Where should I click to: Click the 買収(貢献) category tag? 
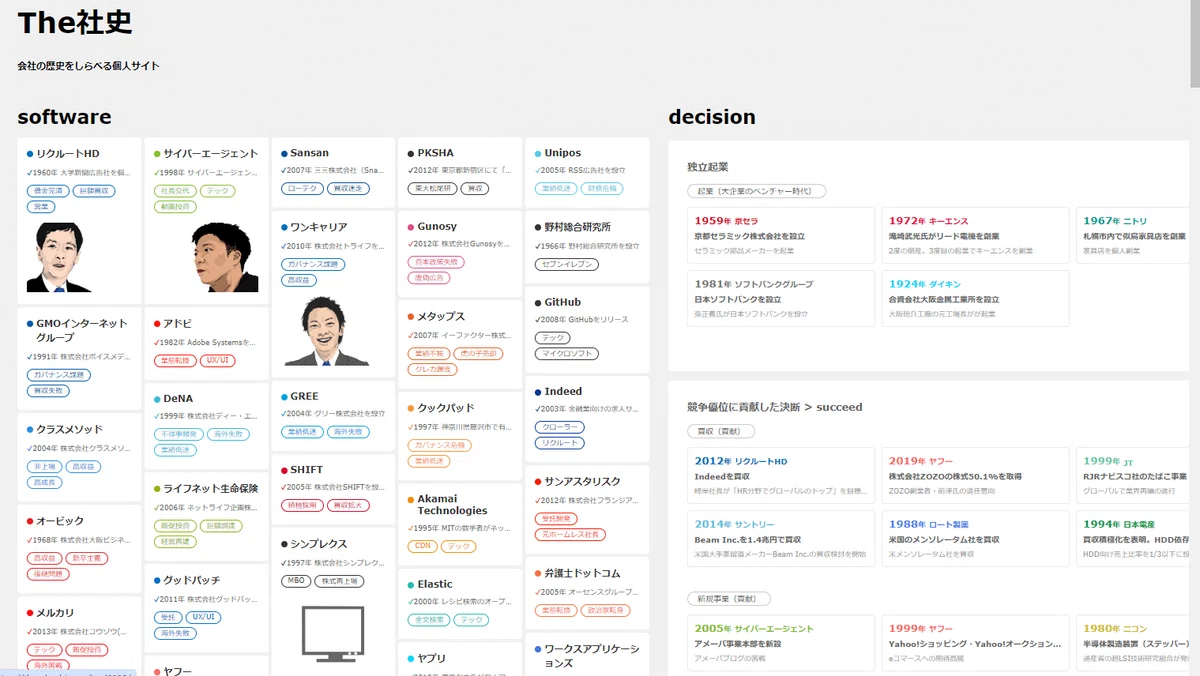point(721,431)
